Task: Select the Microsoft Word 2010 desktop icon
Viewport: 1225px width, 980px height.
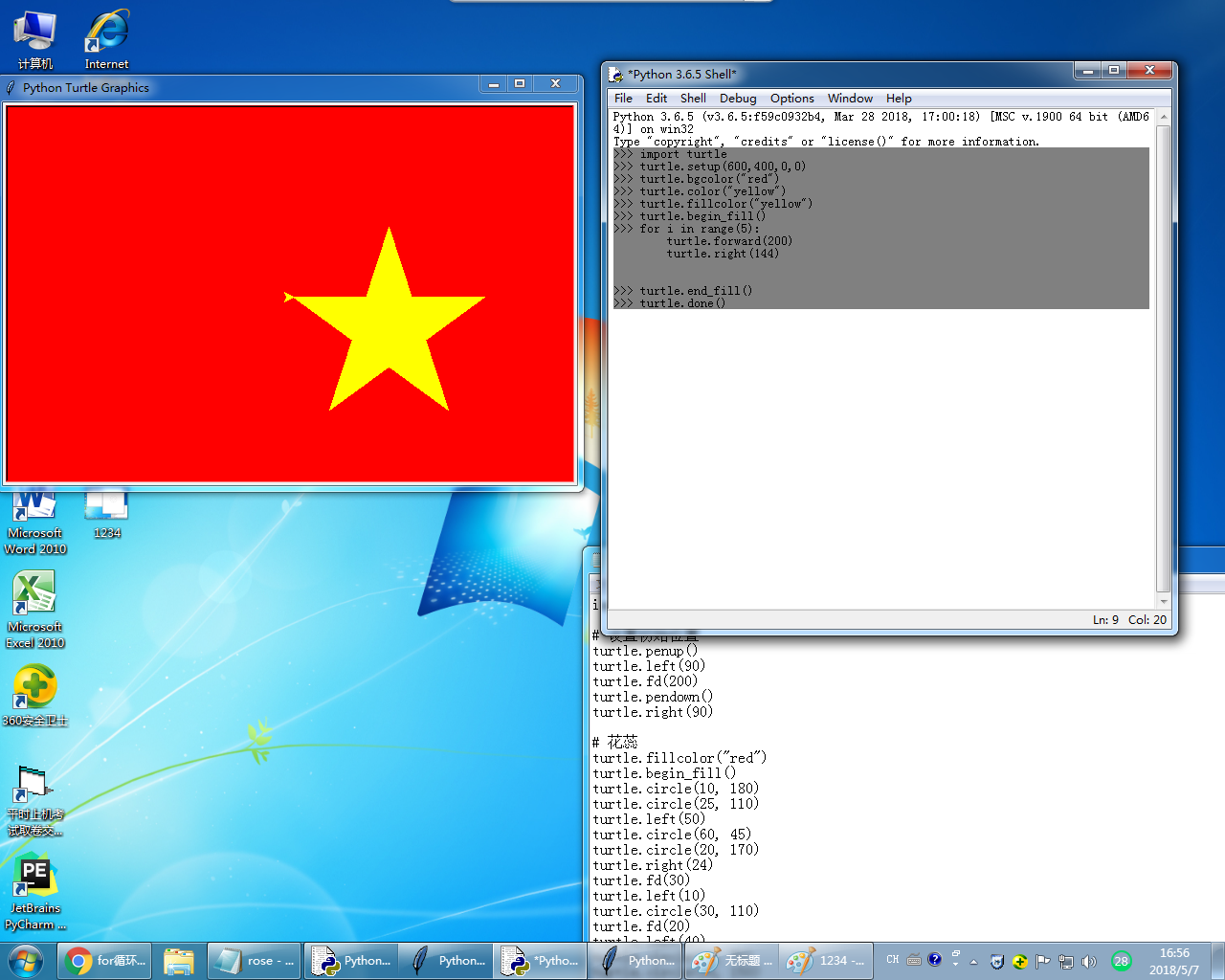Action: click(x=35, y=523)
